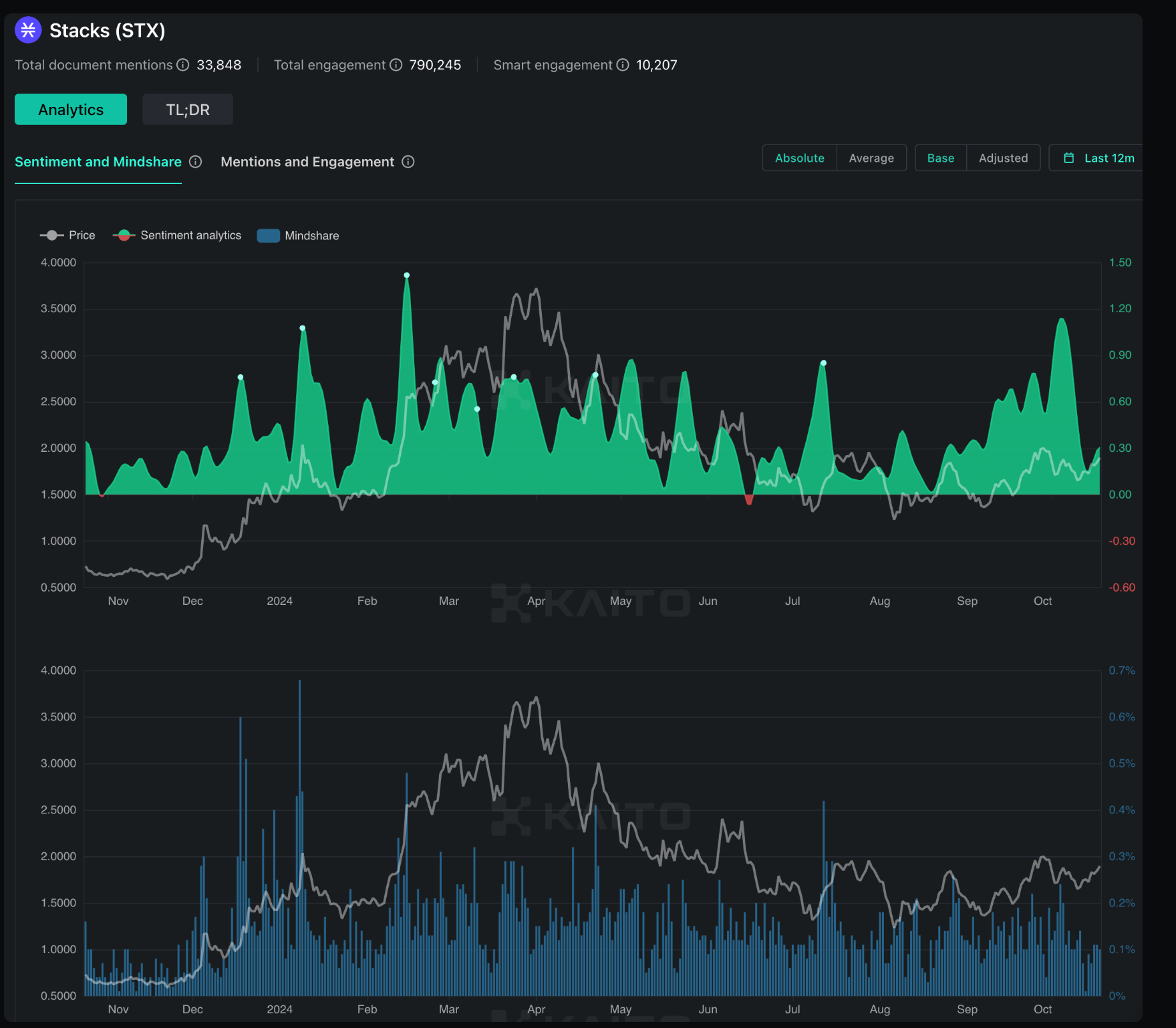Switch to the TL;DR tab

tap(188, 109)
